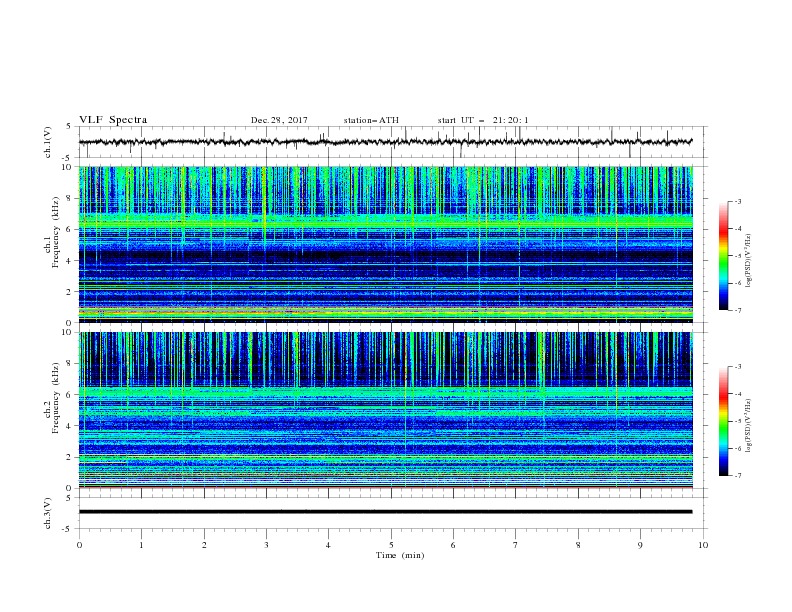
Task: Click the time axis tick label '5'
Action: pos(391,545)
